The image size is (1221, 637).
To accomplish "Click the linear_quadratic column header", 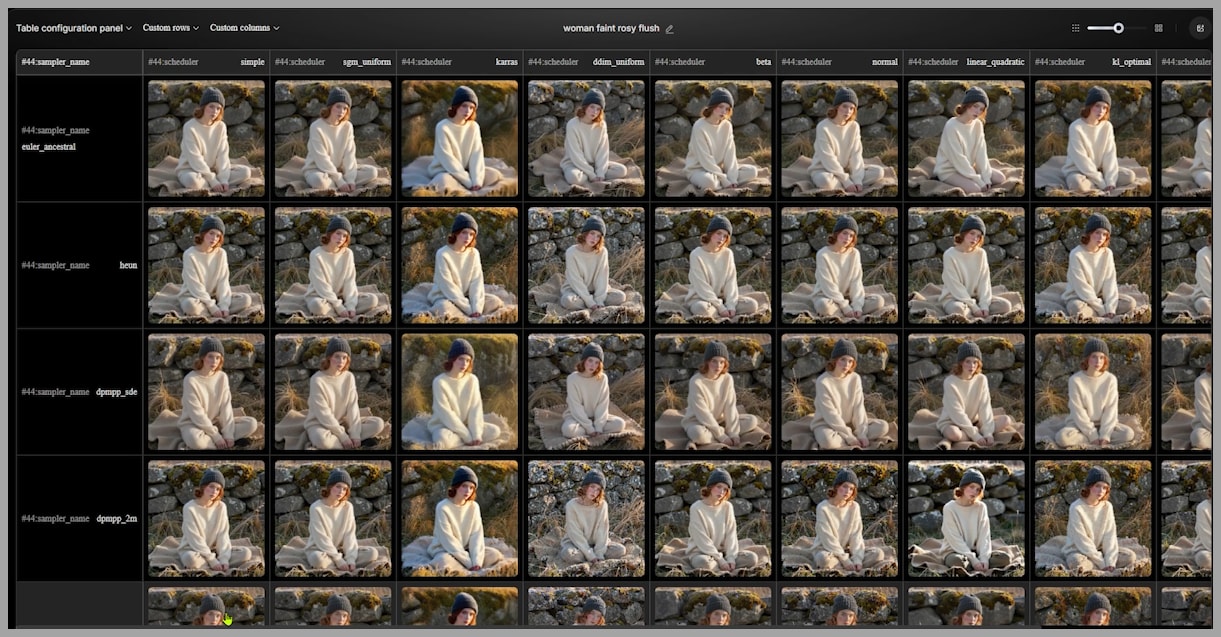I will (x=966, y=62).
